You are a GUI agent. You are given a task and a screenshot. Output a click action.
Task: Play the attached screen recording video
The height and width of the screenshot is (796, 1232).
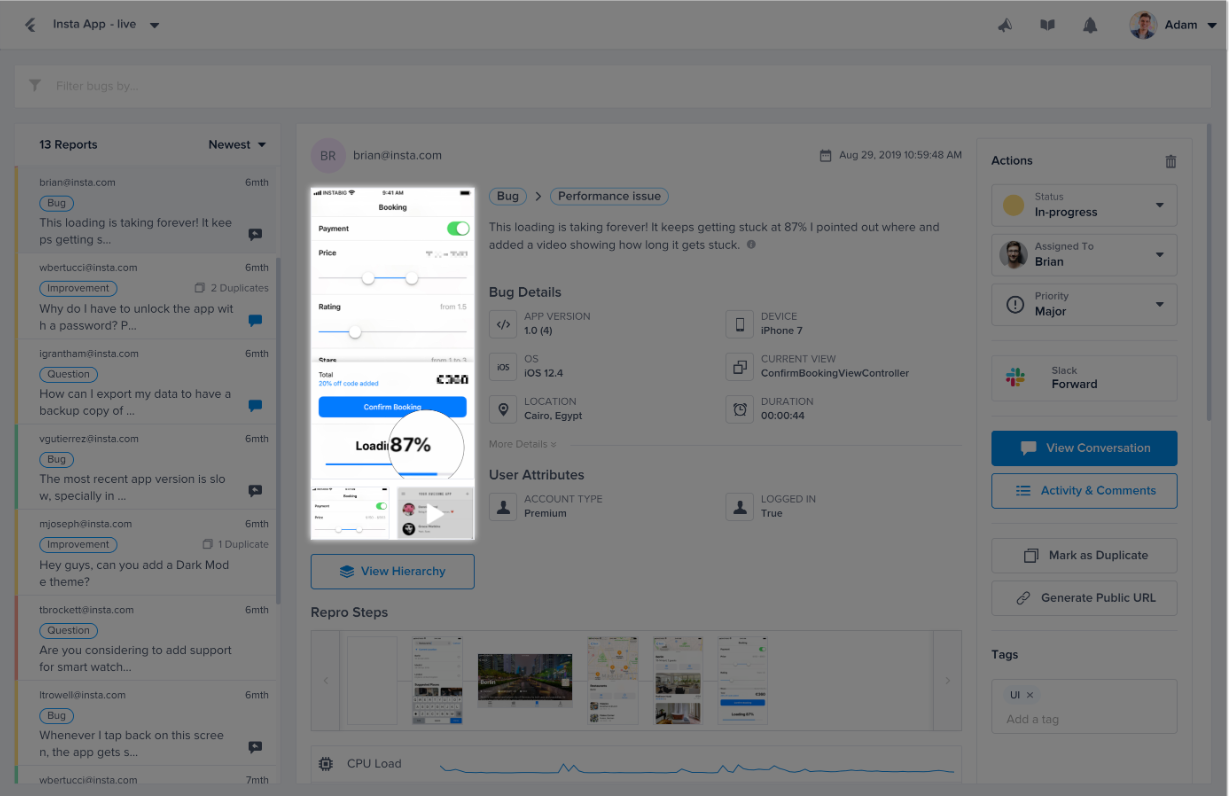click(435, 513)
